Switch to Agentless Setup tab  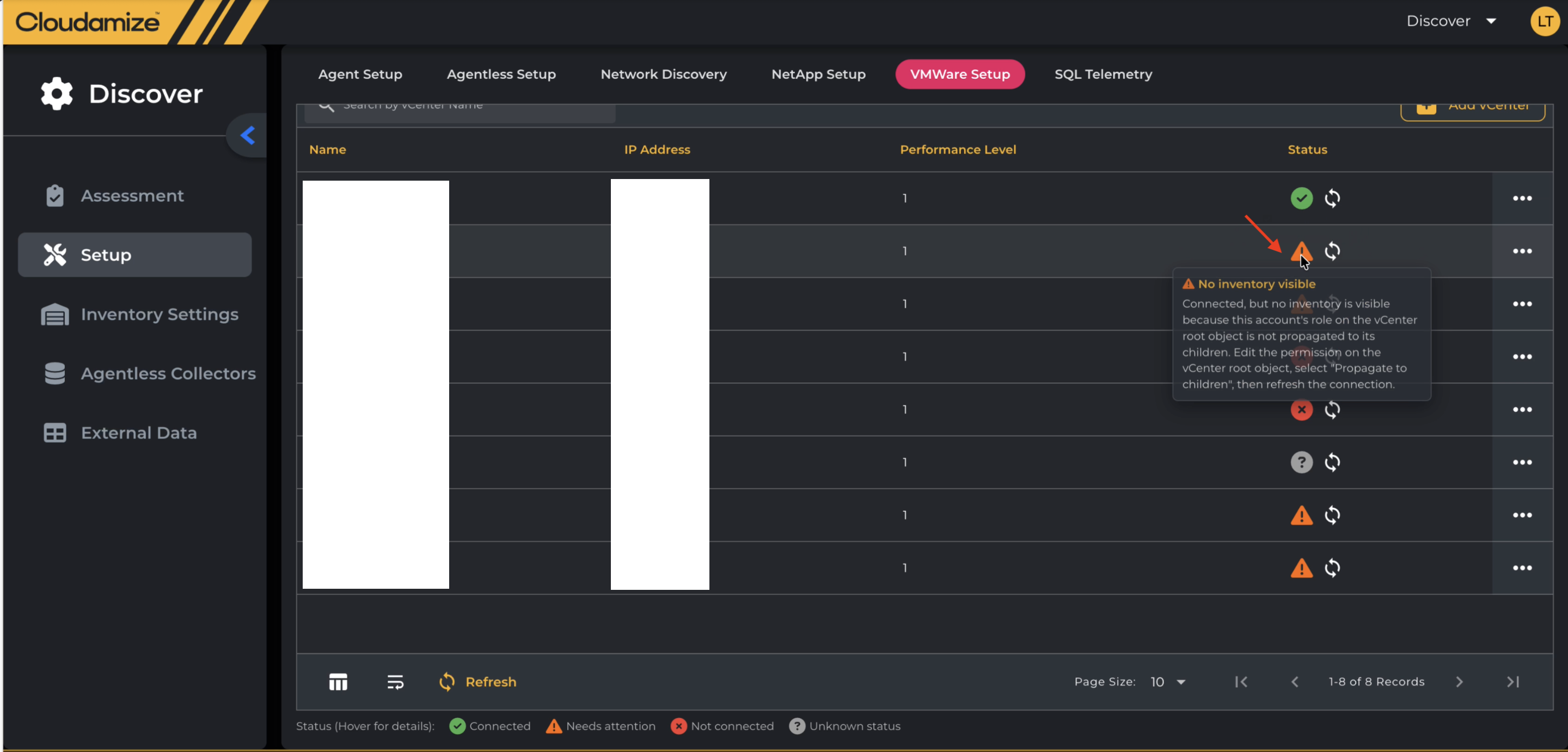501,74
